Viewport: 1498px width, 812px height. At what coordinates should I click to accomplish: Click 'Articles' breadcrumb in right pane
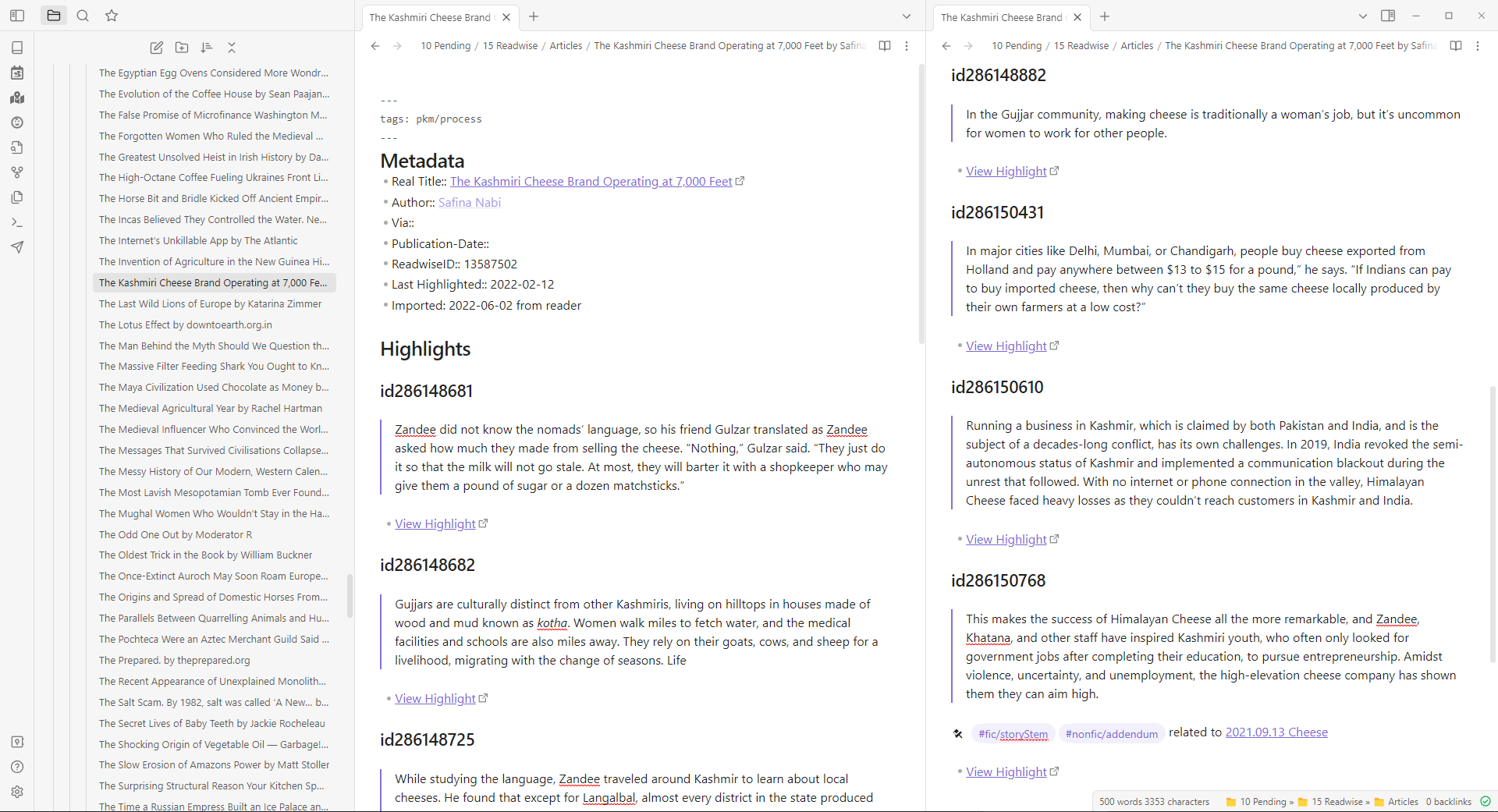click(1137, 46)
